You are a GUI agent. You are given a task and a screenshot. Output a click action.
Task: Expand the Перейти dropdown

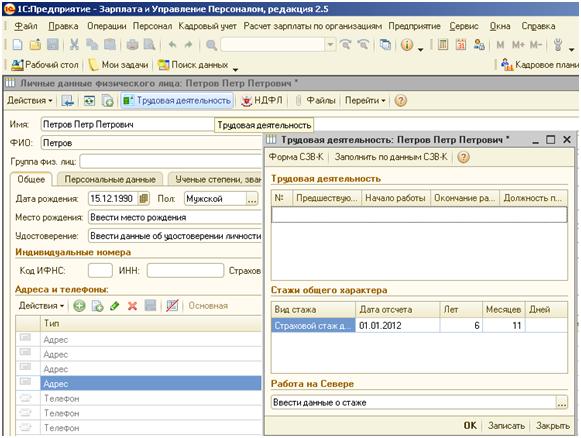[x=365, y=100]
